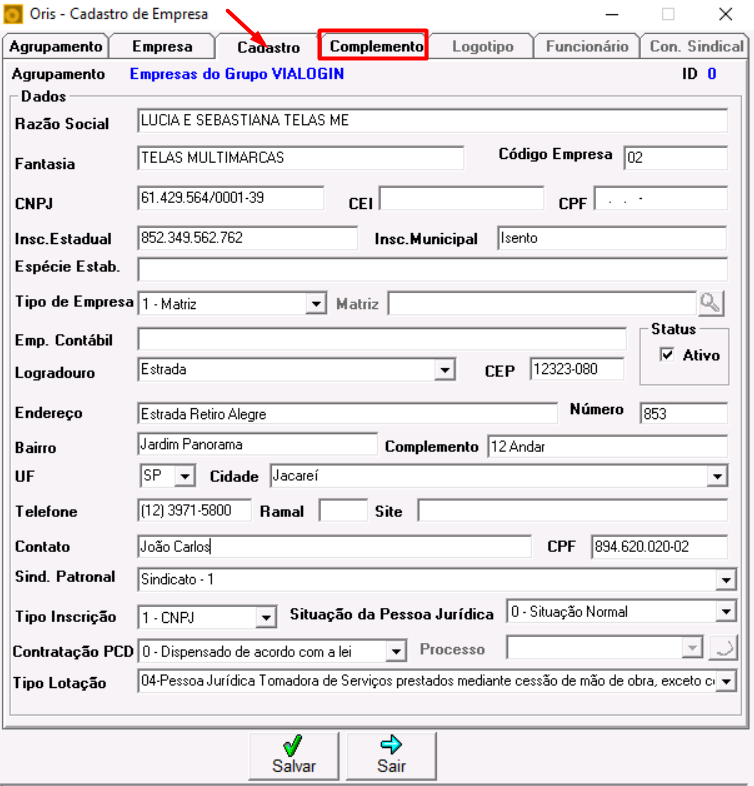The width and height of the screenshot is (754, 786).
Task: Click the Bairro input field
Action: [x=257, y=445]
